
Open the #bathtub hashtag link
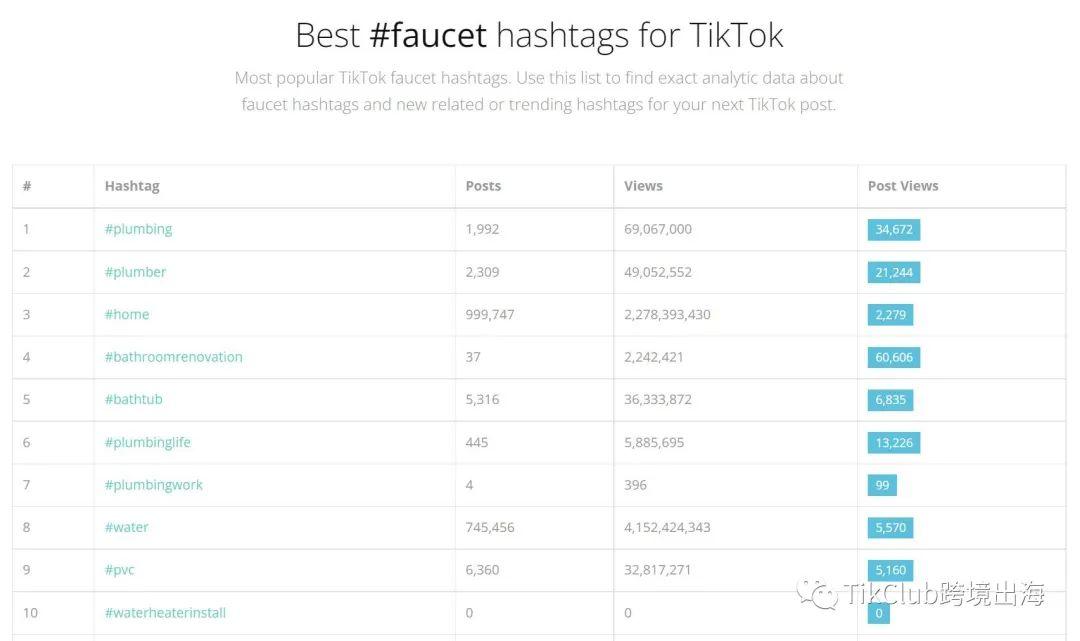(x=134, y=399)
